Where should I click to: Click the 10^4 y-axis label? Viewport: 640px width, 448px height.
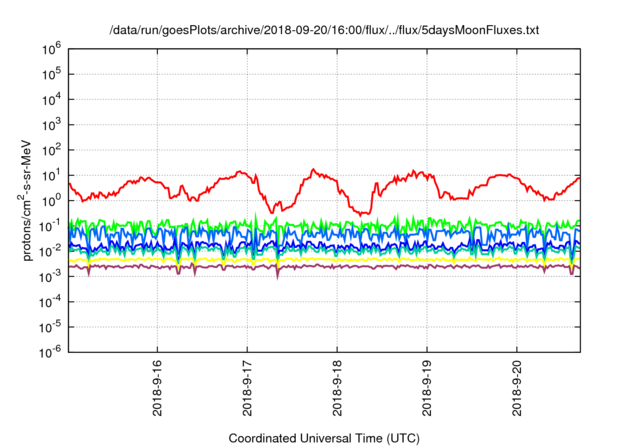pyautogui.click(x=51, y=100)
